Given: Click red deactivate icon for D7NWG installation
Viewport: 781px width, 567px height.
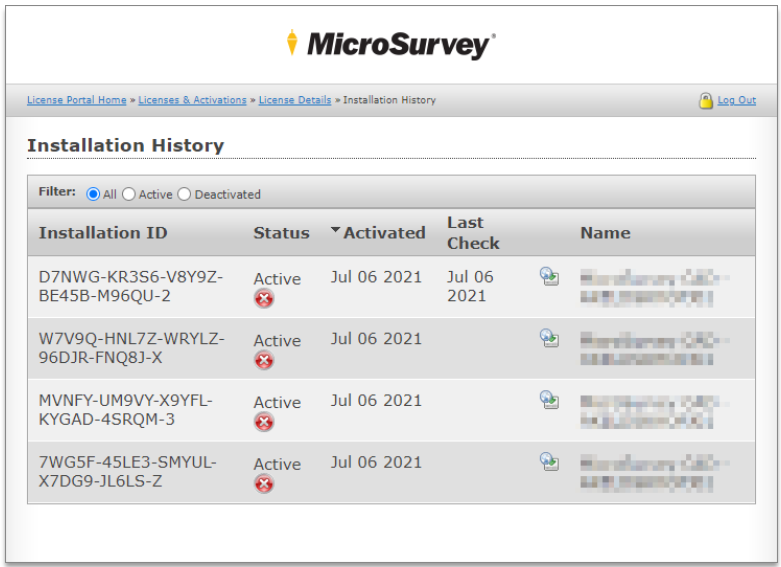Looking at the screenshot, I should 264,299.
